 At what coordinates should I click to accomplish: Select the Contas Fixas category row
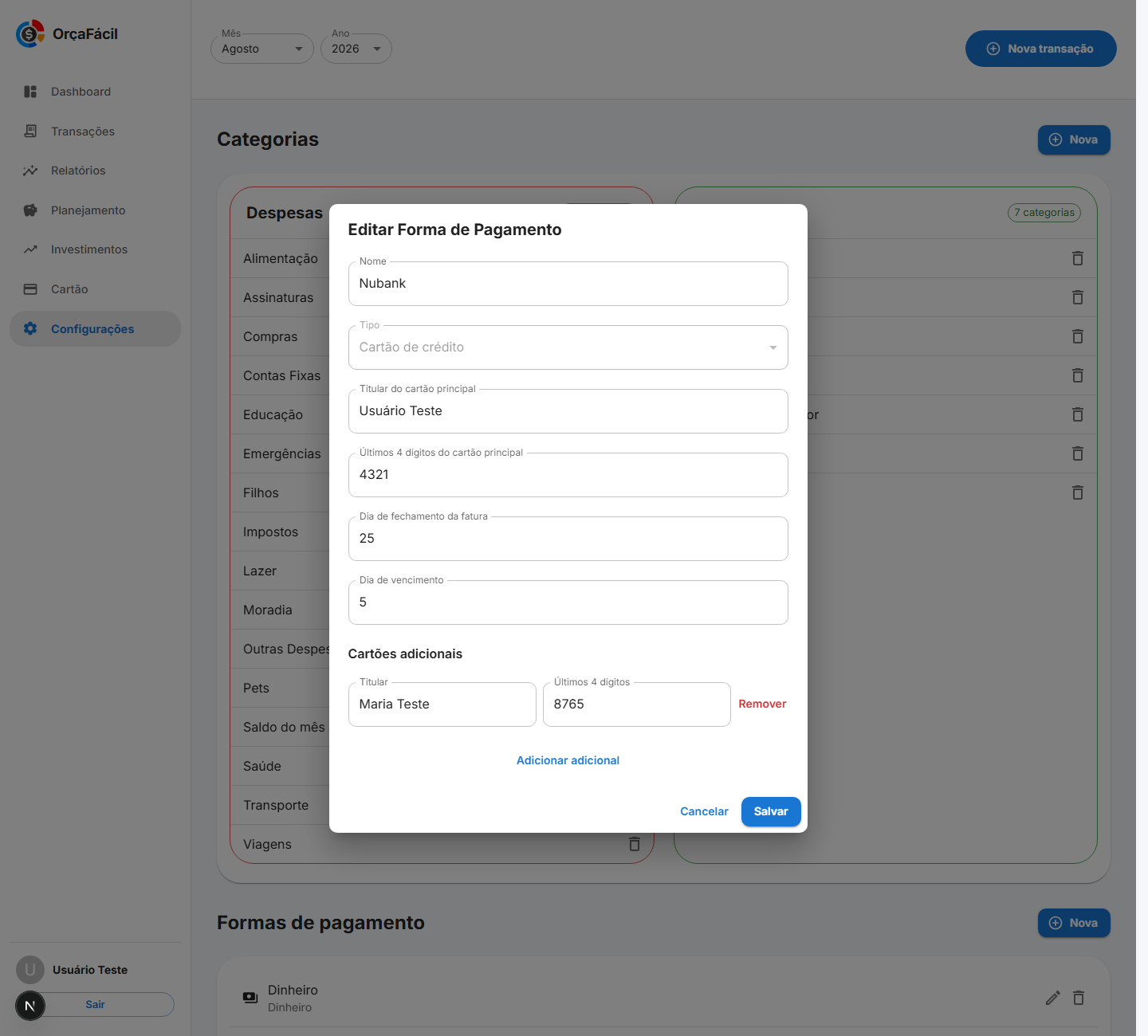(x=280, y=375)
